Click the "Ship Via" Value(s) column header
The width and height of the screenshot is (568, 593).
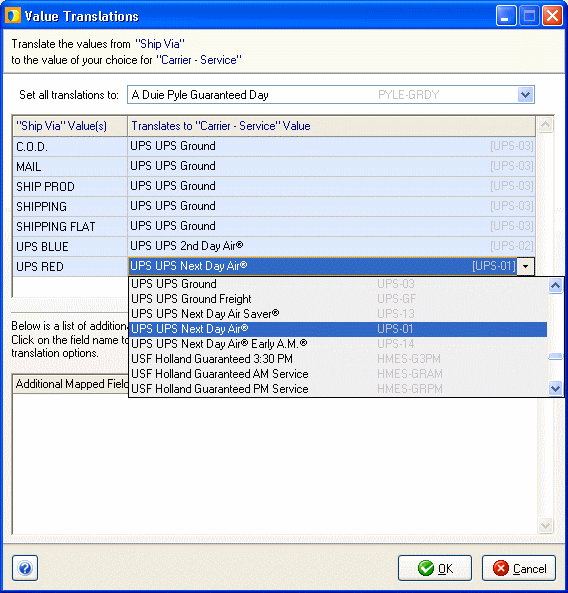[x=70, y=126]
